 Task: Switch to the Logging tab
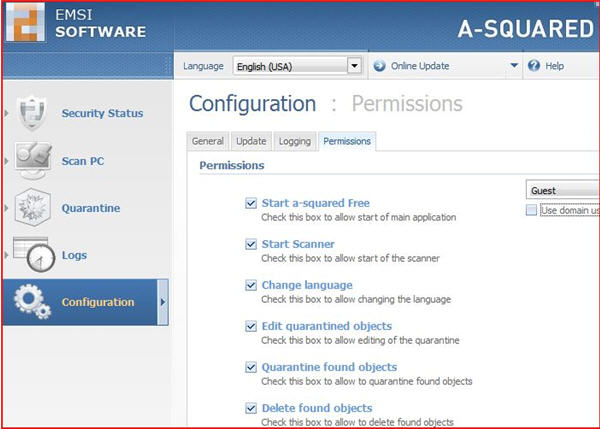pyautogui.click(x=294, y=141)
